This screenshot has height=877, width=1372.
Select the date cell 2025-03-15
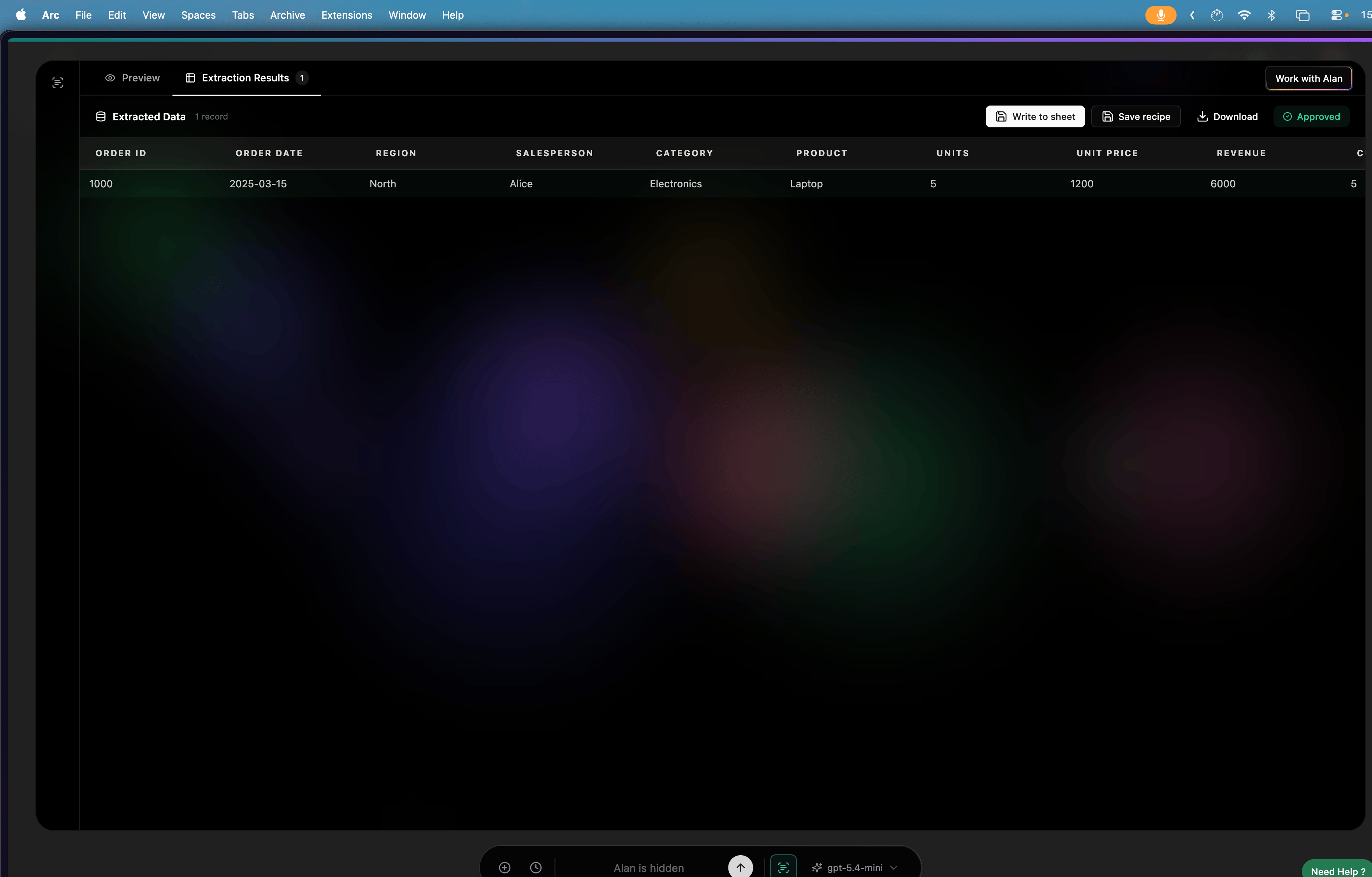tap(258, 183)
